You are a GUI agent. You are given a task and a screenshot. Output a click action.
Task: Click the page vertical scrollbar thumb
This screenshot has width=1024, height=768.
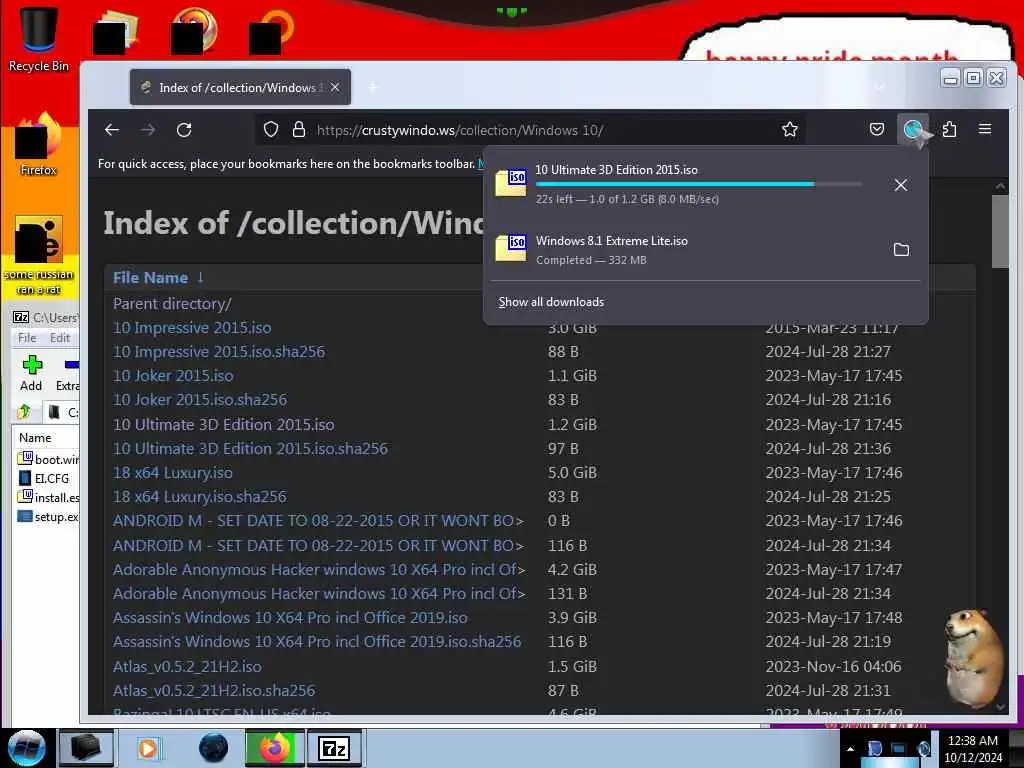point(1000,231)
